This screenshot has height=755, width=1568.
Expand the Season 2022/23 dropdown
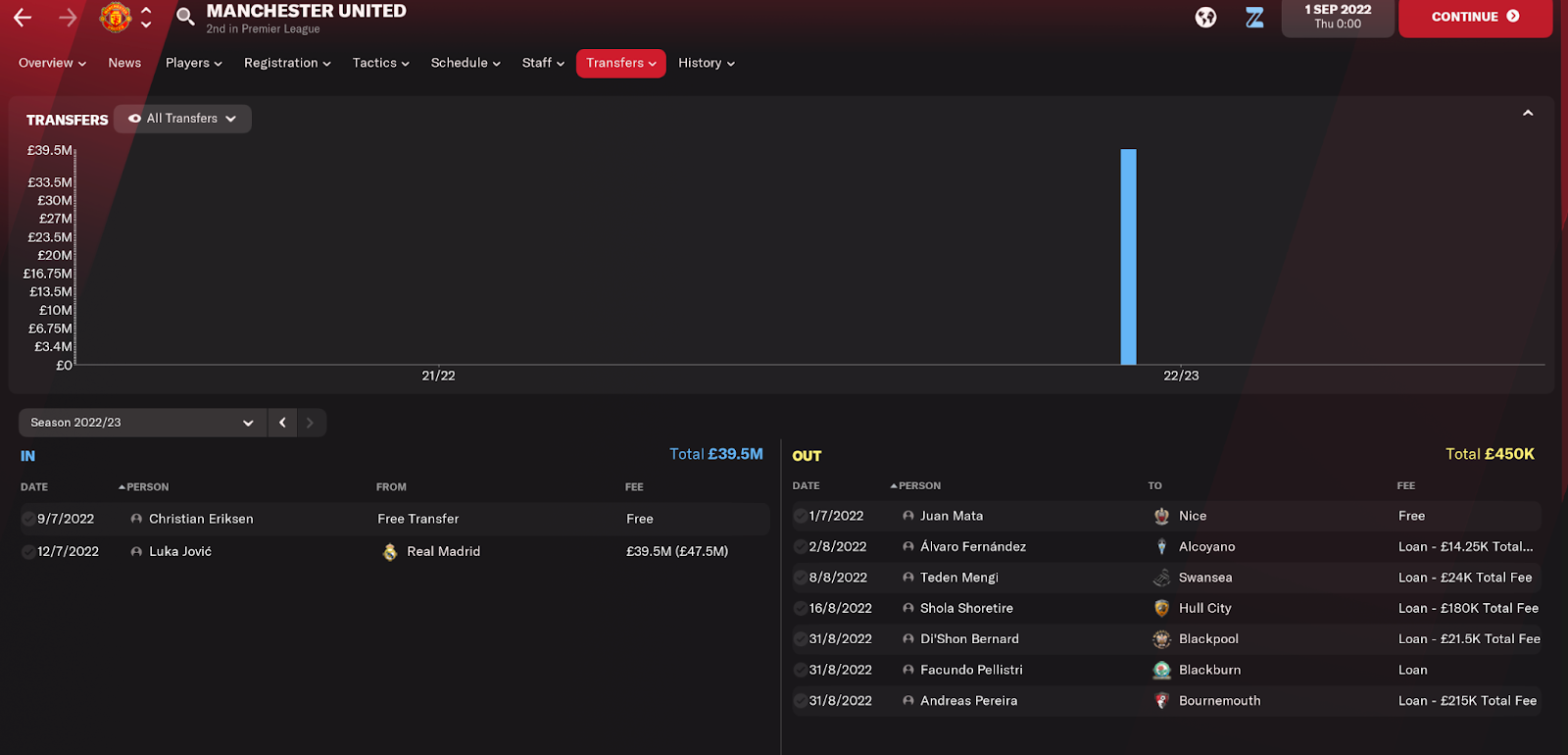click(x=142, y=423)
